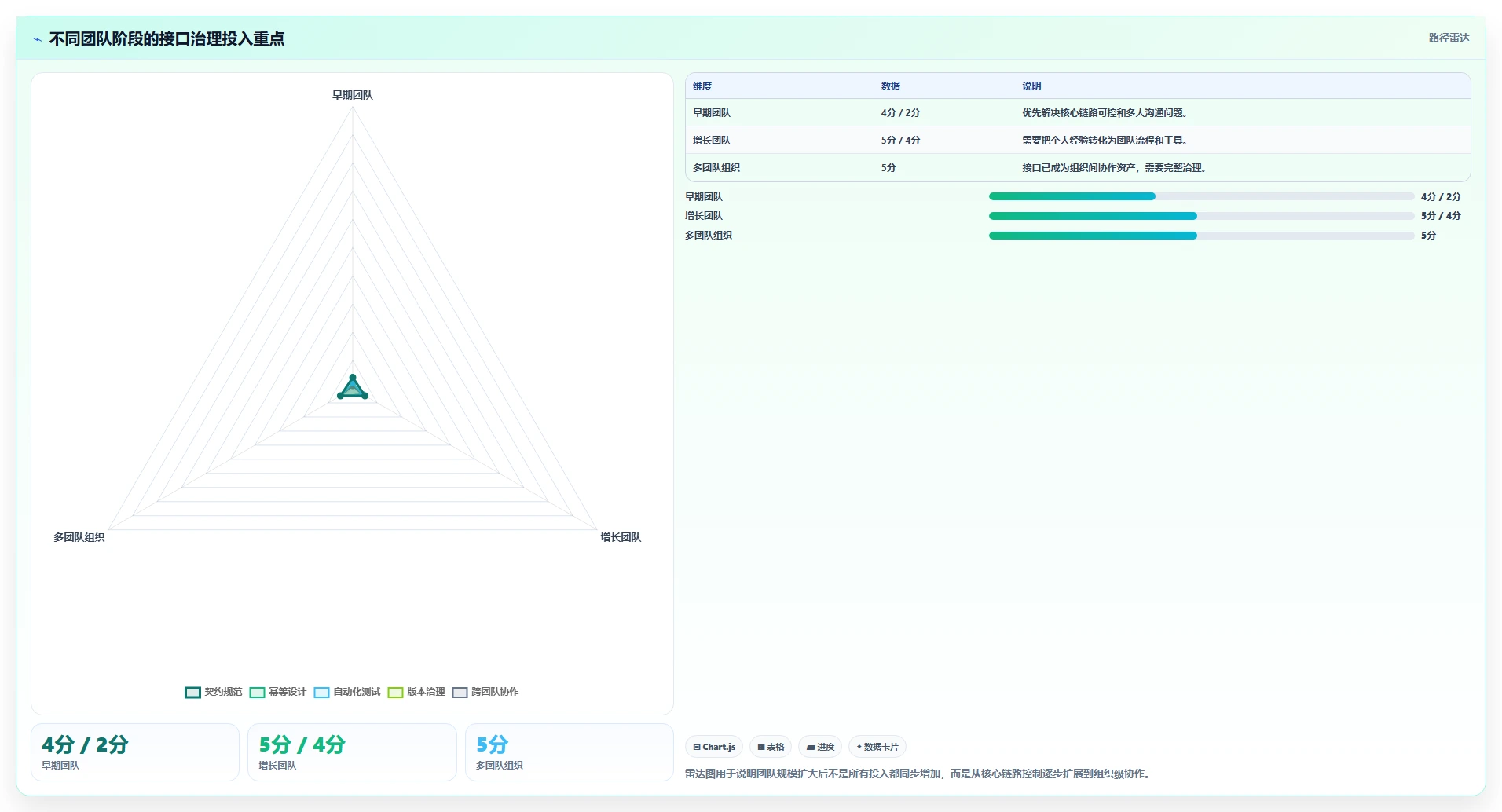1502x812 pixels.
Task: Click the 早期团队 progress bar
Action: pos(1201,196)
